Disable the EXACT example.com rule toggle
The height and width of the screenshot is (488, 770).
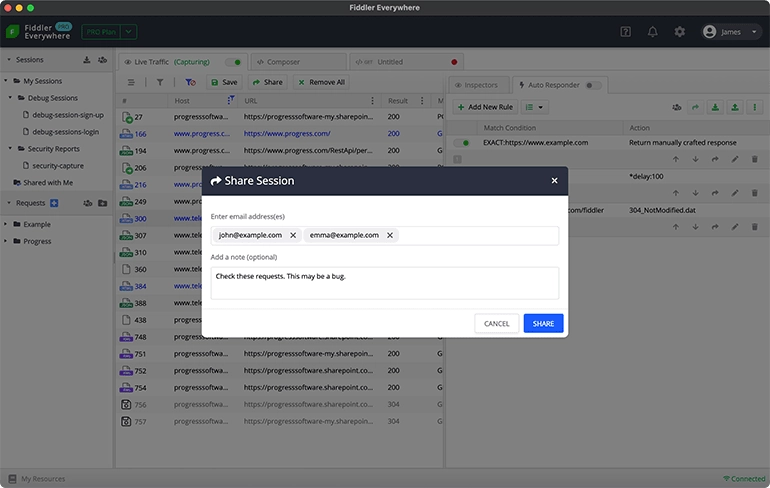(461, 142)
